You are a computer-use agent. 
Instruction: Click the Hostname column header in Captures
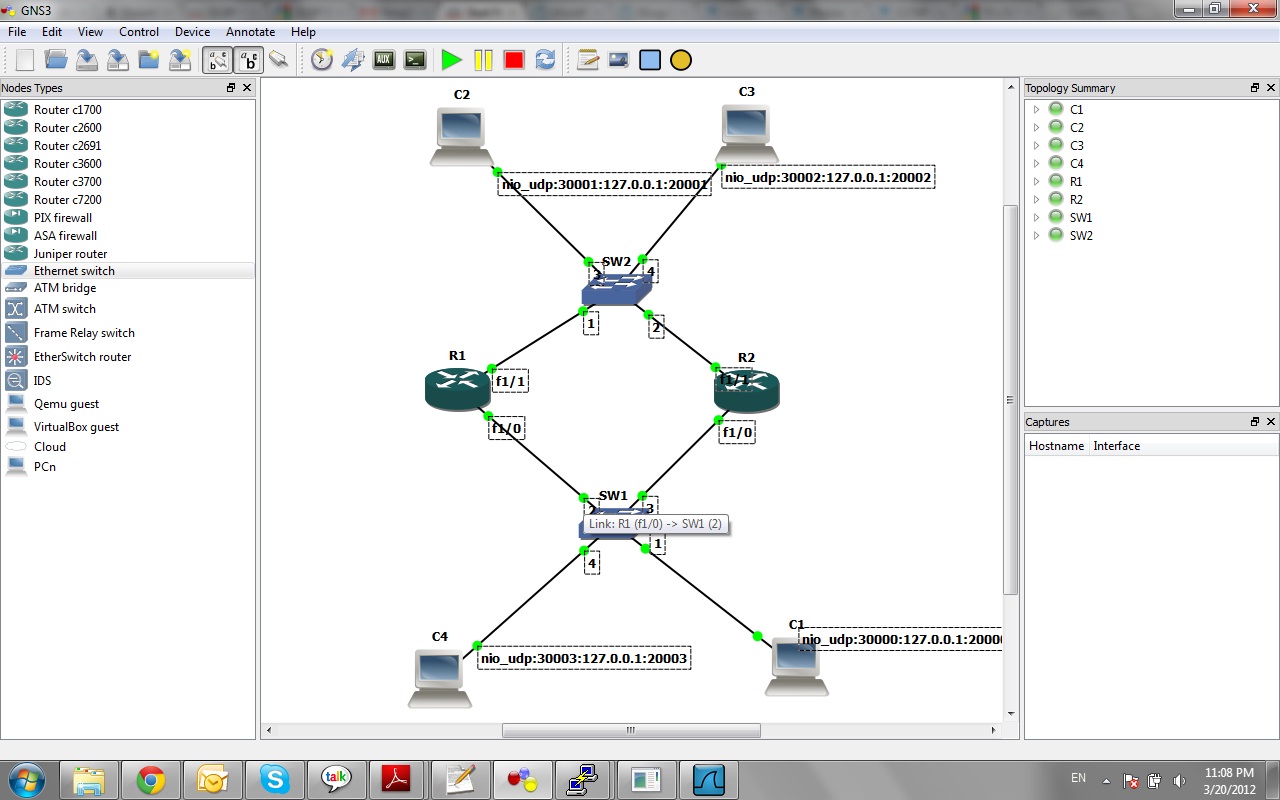[1057, 446]
